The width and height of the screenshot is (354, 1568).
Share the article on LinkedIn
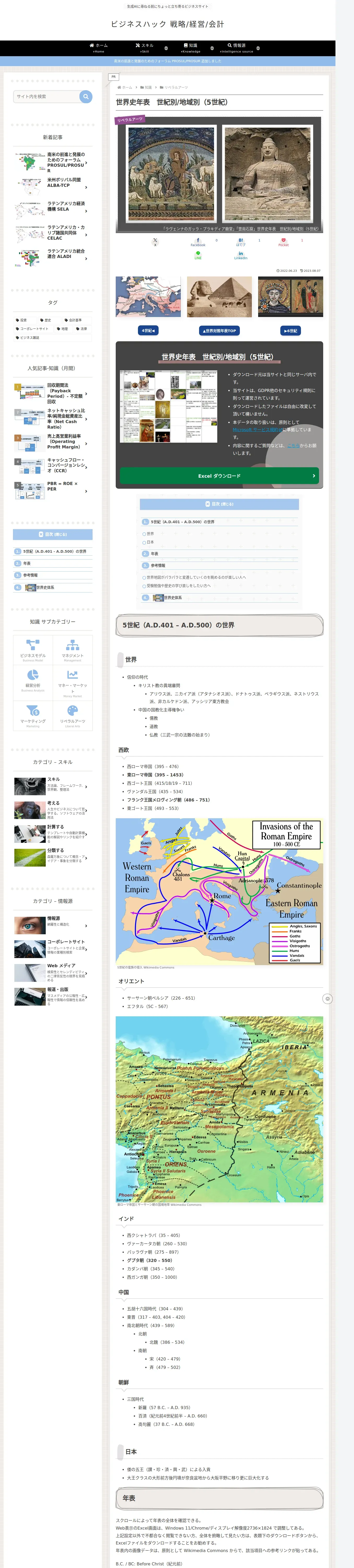pyautogui.click(x=241, y=255)
